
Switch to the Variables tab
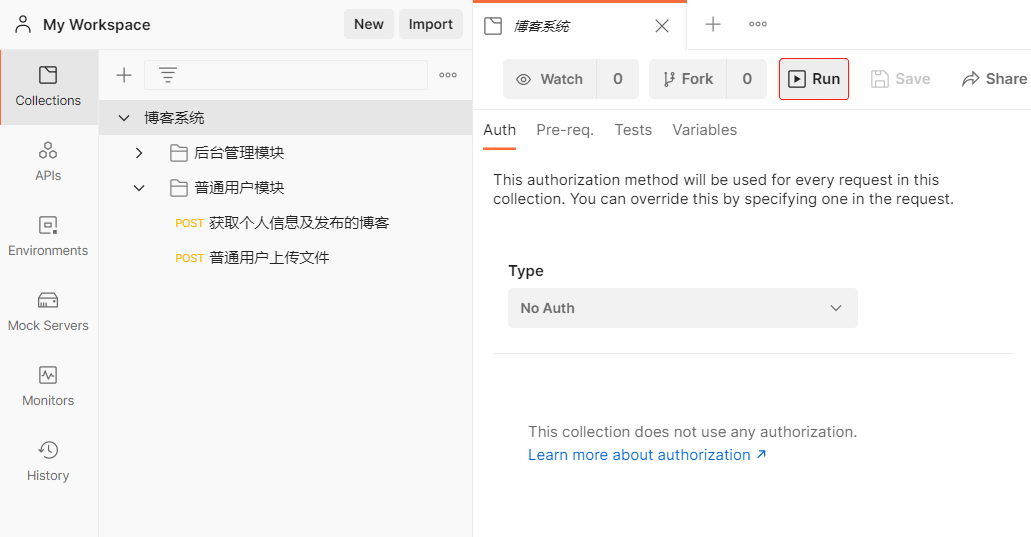pos(704,130)
